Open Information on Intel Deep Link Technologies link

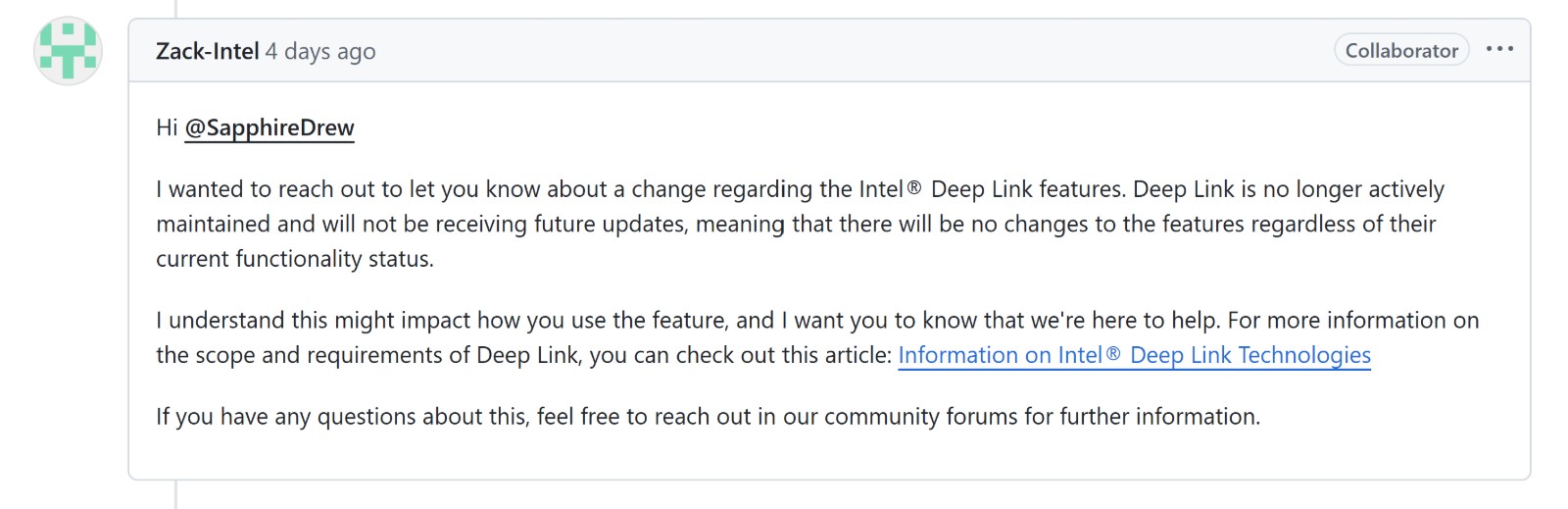(x=1134, y=355)
